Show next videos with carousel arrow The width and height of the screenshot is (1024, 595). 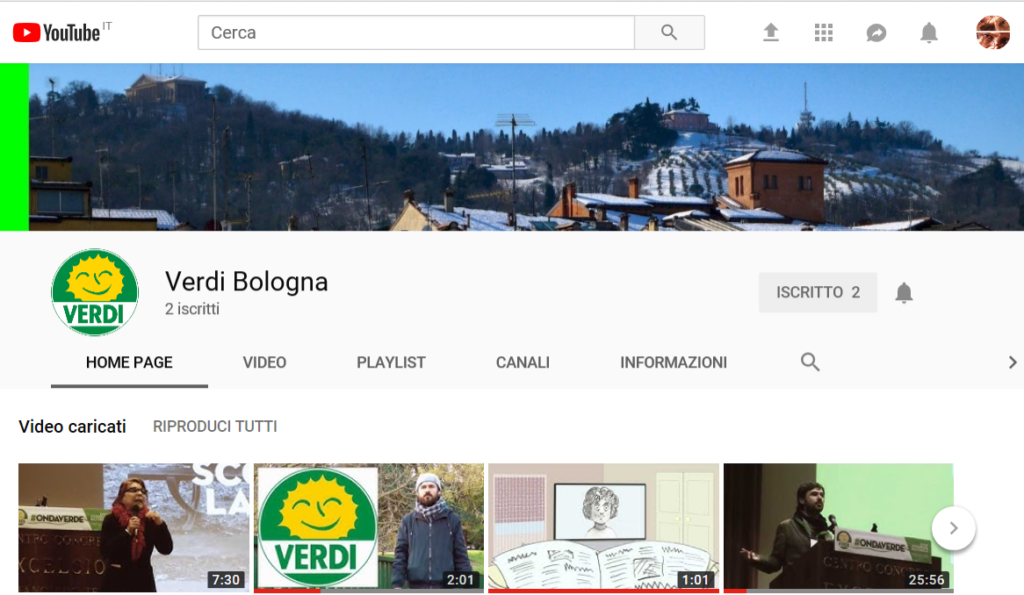pos(953,528)
